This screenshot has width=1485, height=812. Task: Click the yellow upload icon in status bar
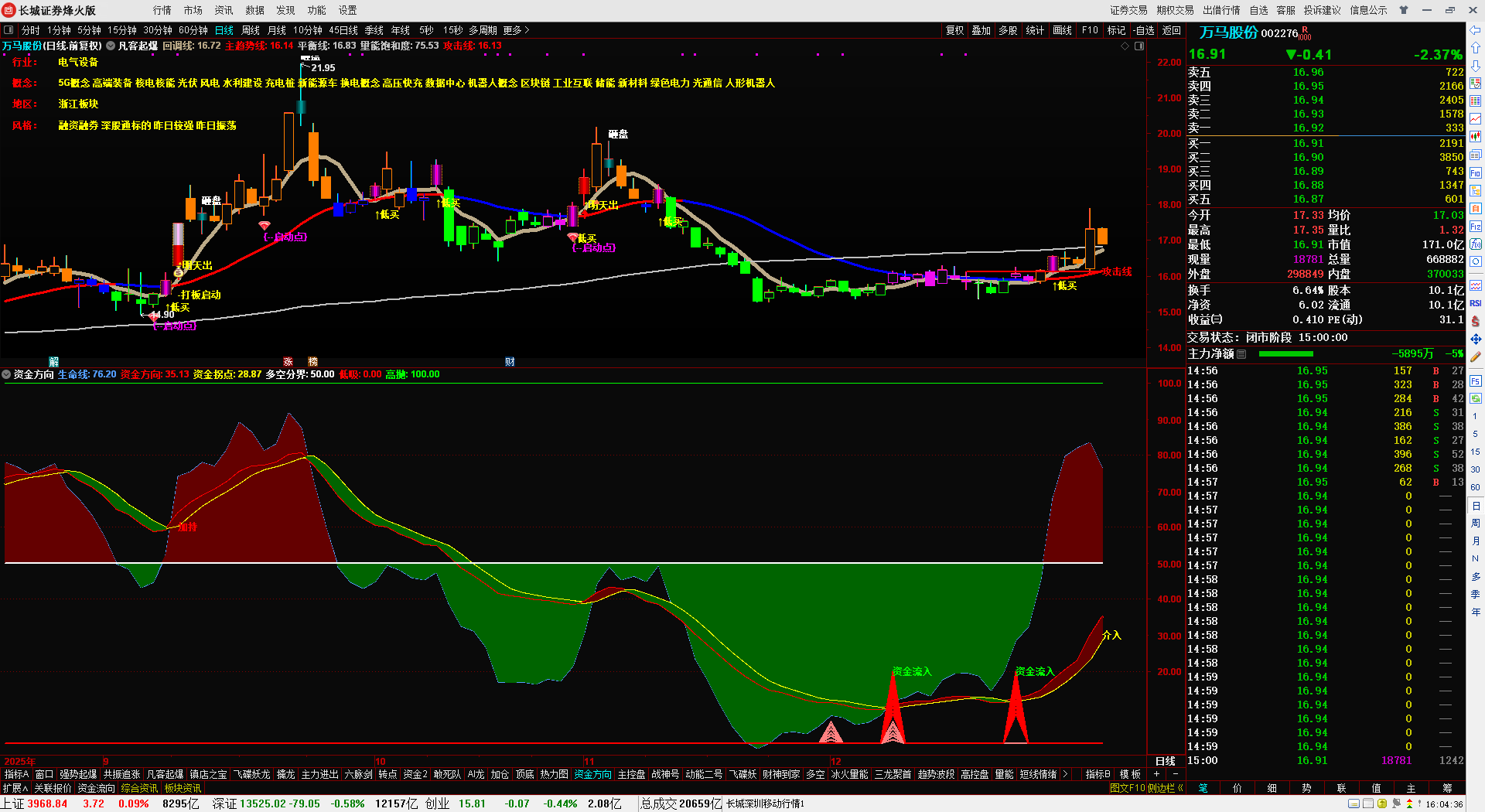[x=1382, y=804]
